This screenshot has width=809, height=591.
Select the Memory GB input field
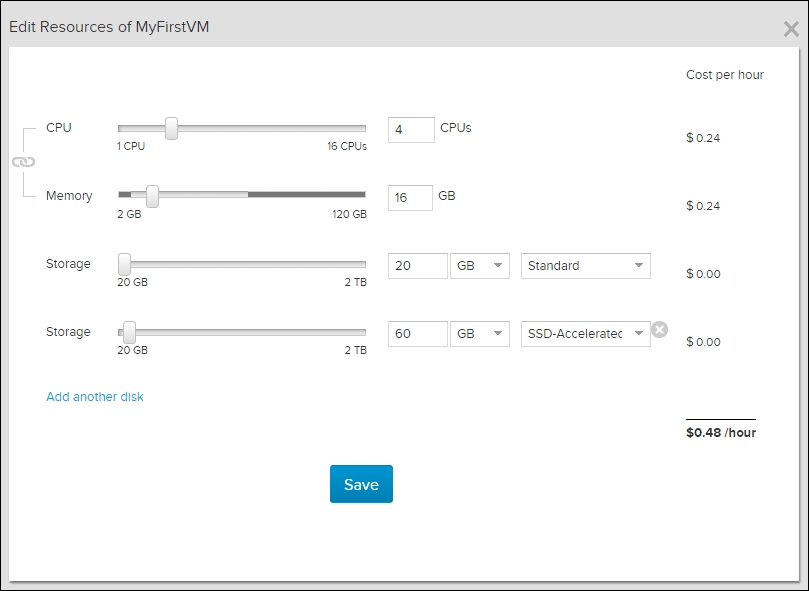[x=410, y=197]
